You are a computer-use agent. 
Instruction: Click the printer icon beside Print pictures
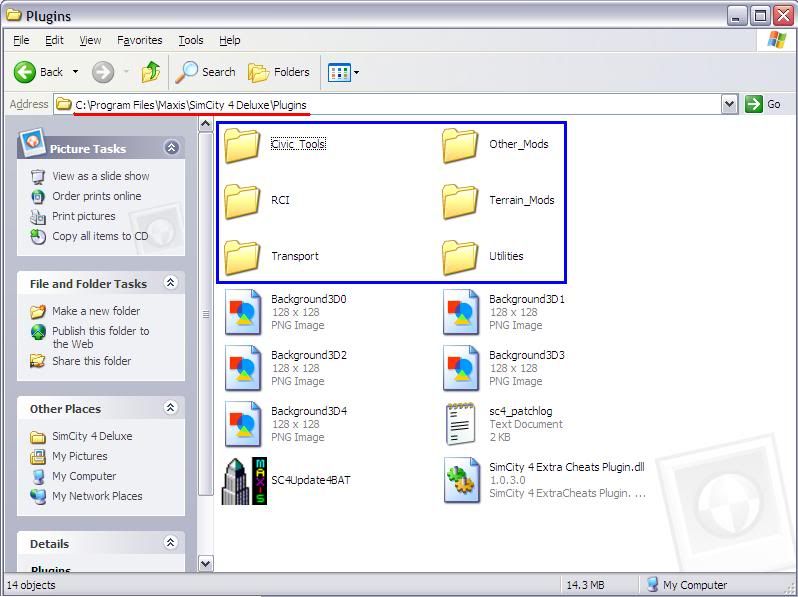(x=38, y=217)
